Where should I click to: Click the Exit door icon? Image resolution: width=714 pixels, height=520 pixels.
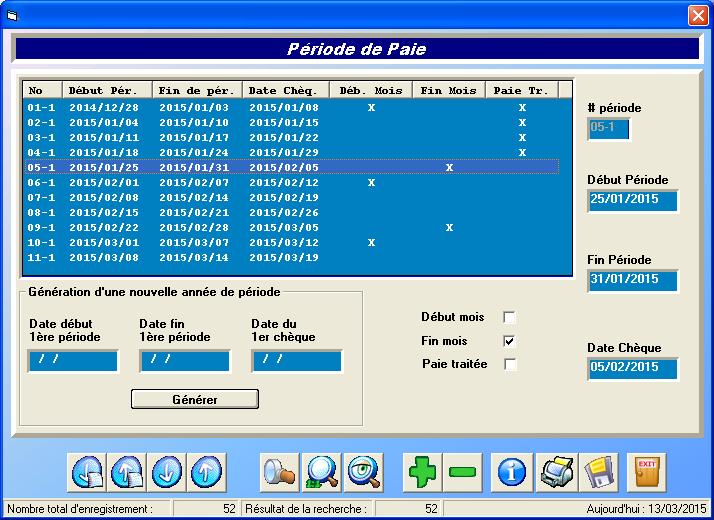[x=646, y=471]
